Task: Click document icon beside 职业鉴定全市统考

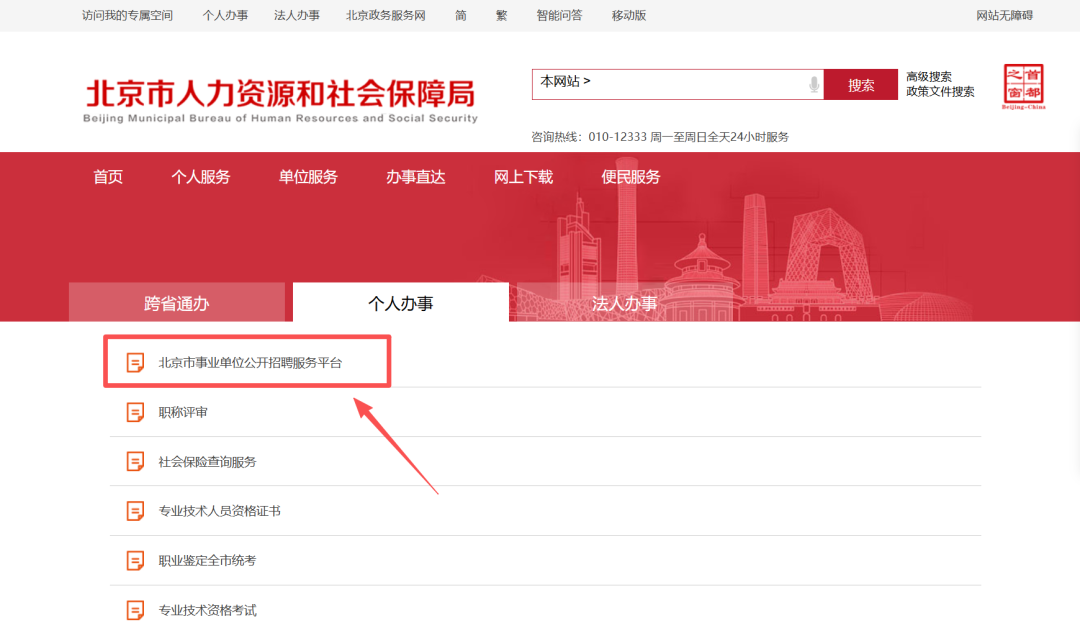Action: [x=136, y=561]
